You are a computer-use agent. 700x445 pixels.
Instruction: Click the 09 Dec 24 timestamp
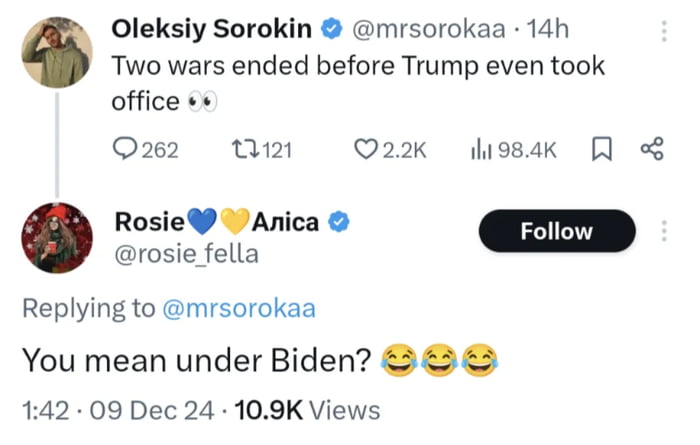[152, 410]
